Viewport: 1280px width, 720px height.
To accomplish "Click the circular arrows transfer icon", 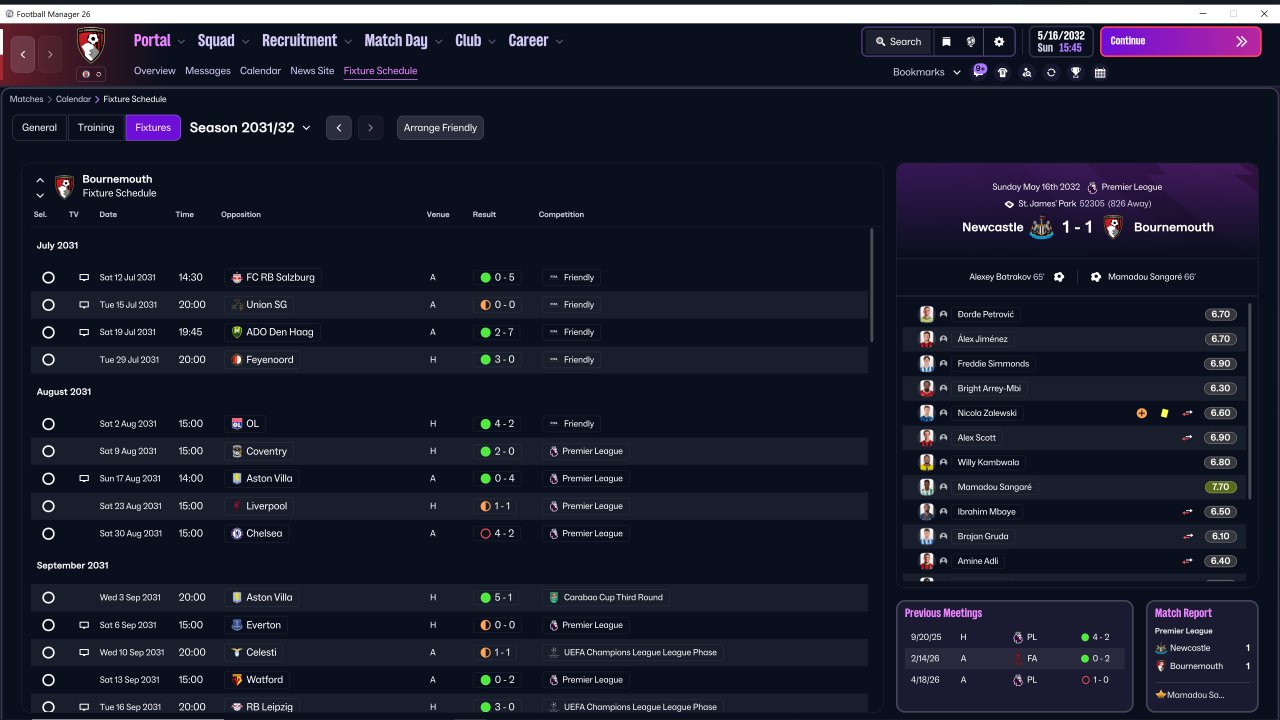I will click(x=1051, y=72).
